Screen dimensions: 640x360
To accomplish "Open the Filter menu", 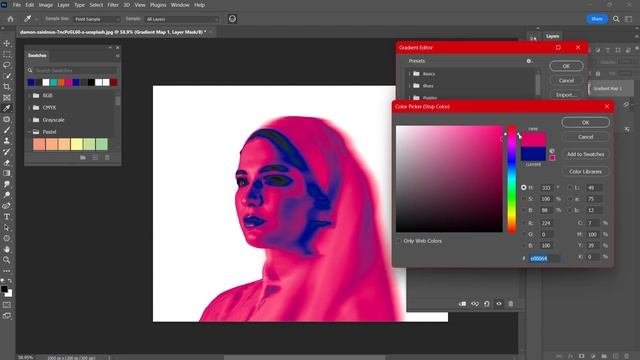I will click(113, 5).
